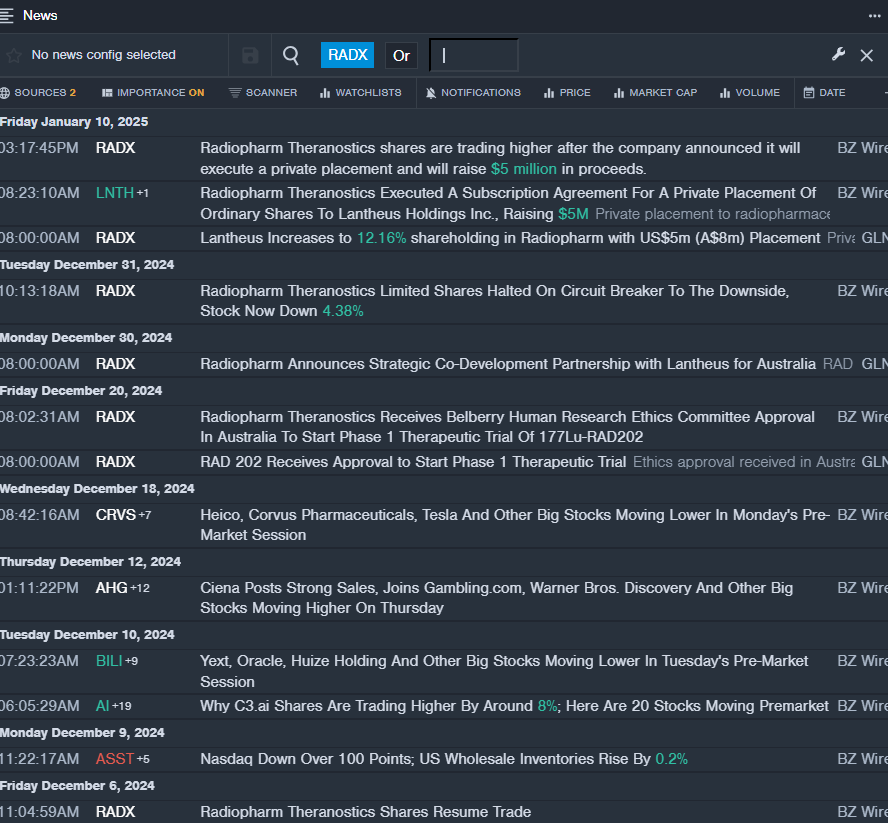Open the News panel hamburger menu icon

point(6,15)
